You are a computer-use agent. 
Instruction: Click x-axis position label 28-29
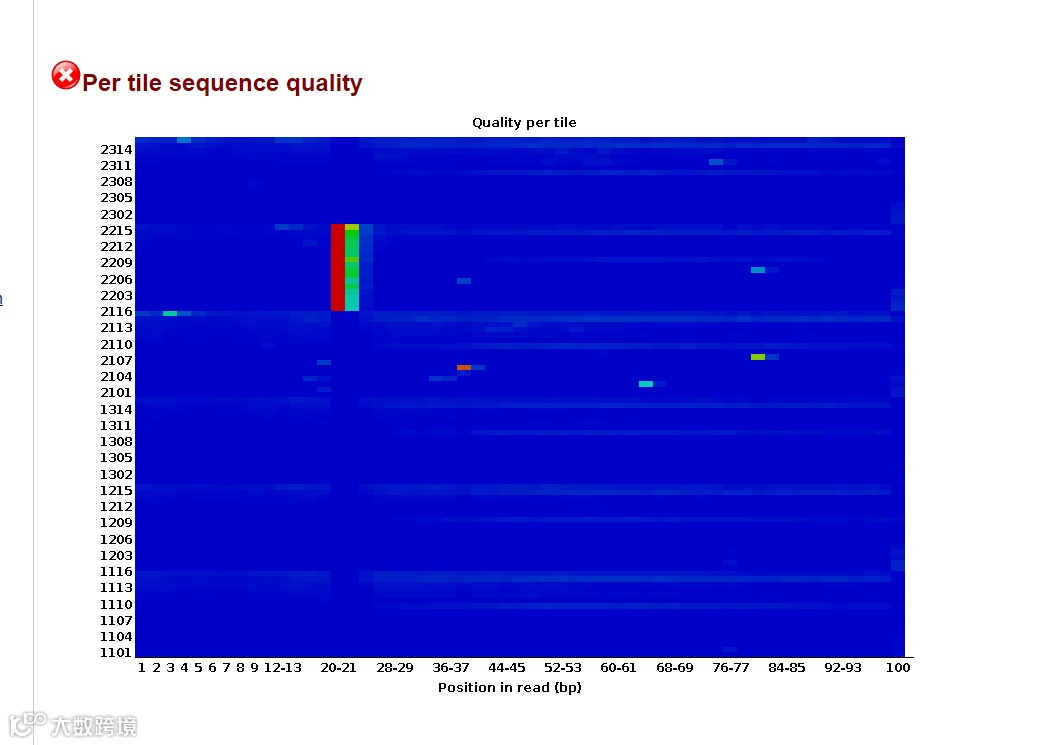395,668
